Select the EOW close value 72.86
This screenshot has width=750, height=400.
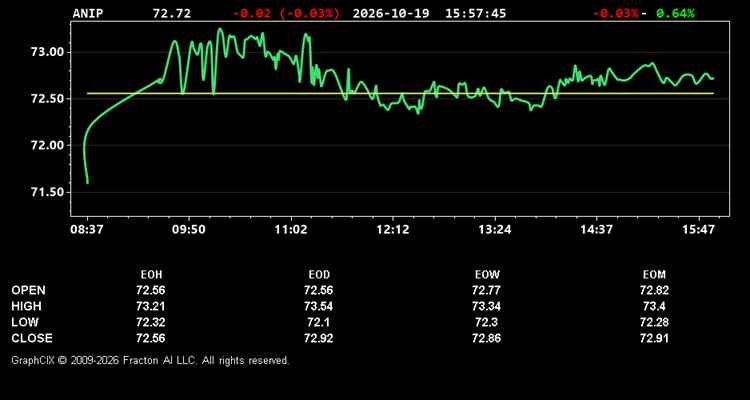[486, 338]
